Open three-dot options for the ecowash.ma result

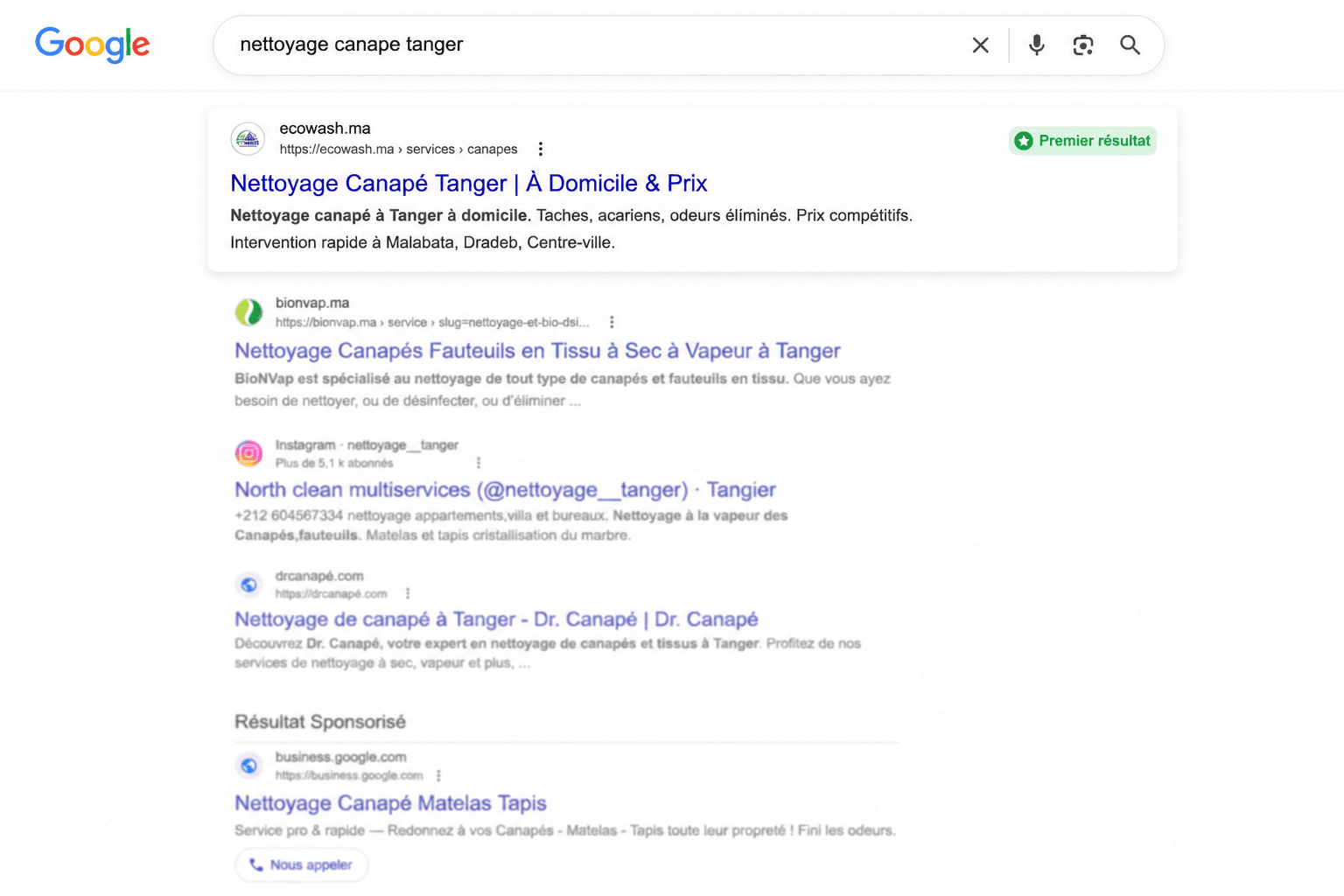click(x=541, y=149)
